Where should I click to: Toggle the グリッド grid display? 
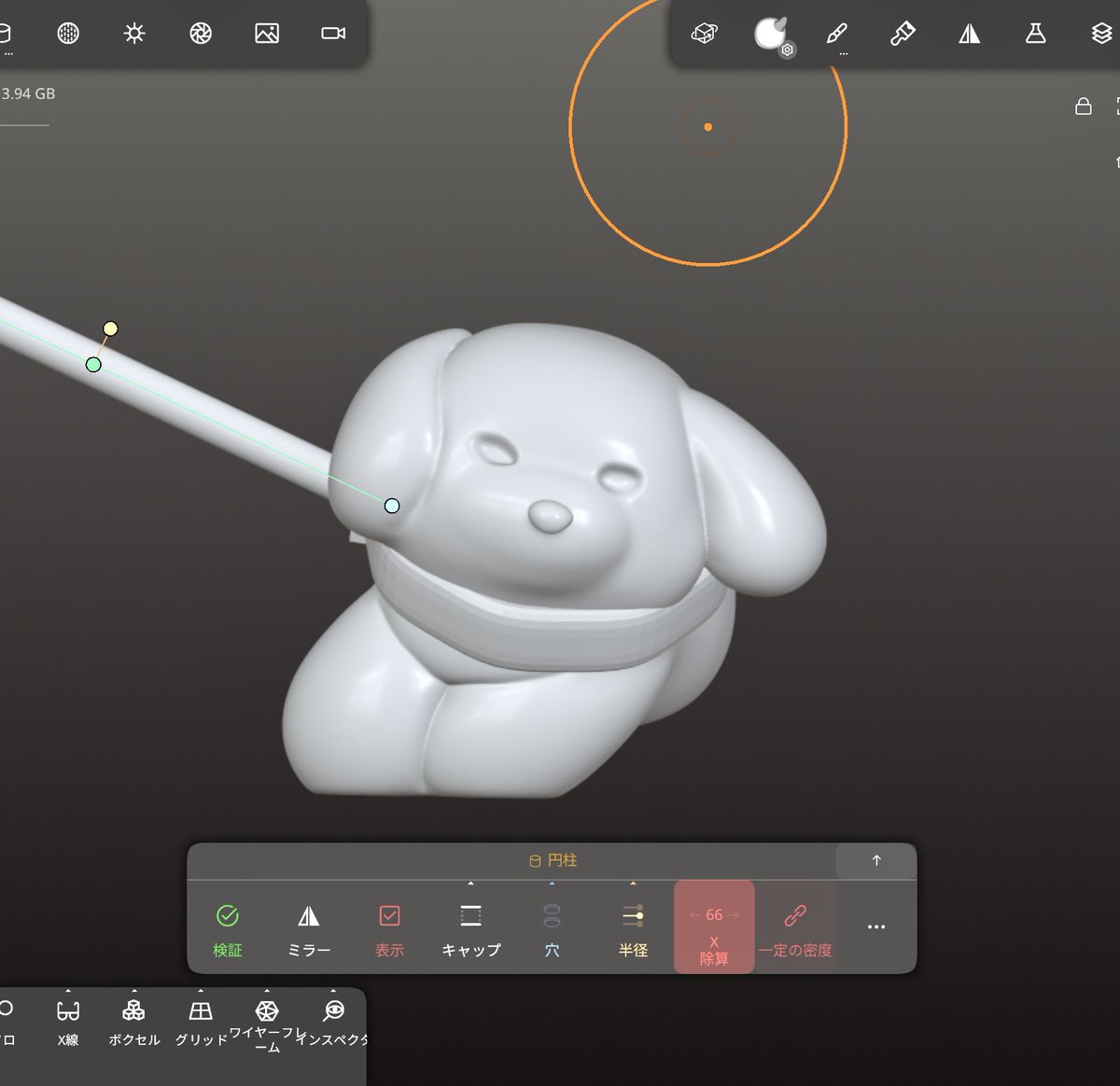[x=201, y=1022]
